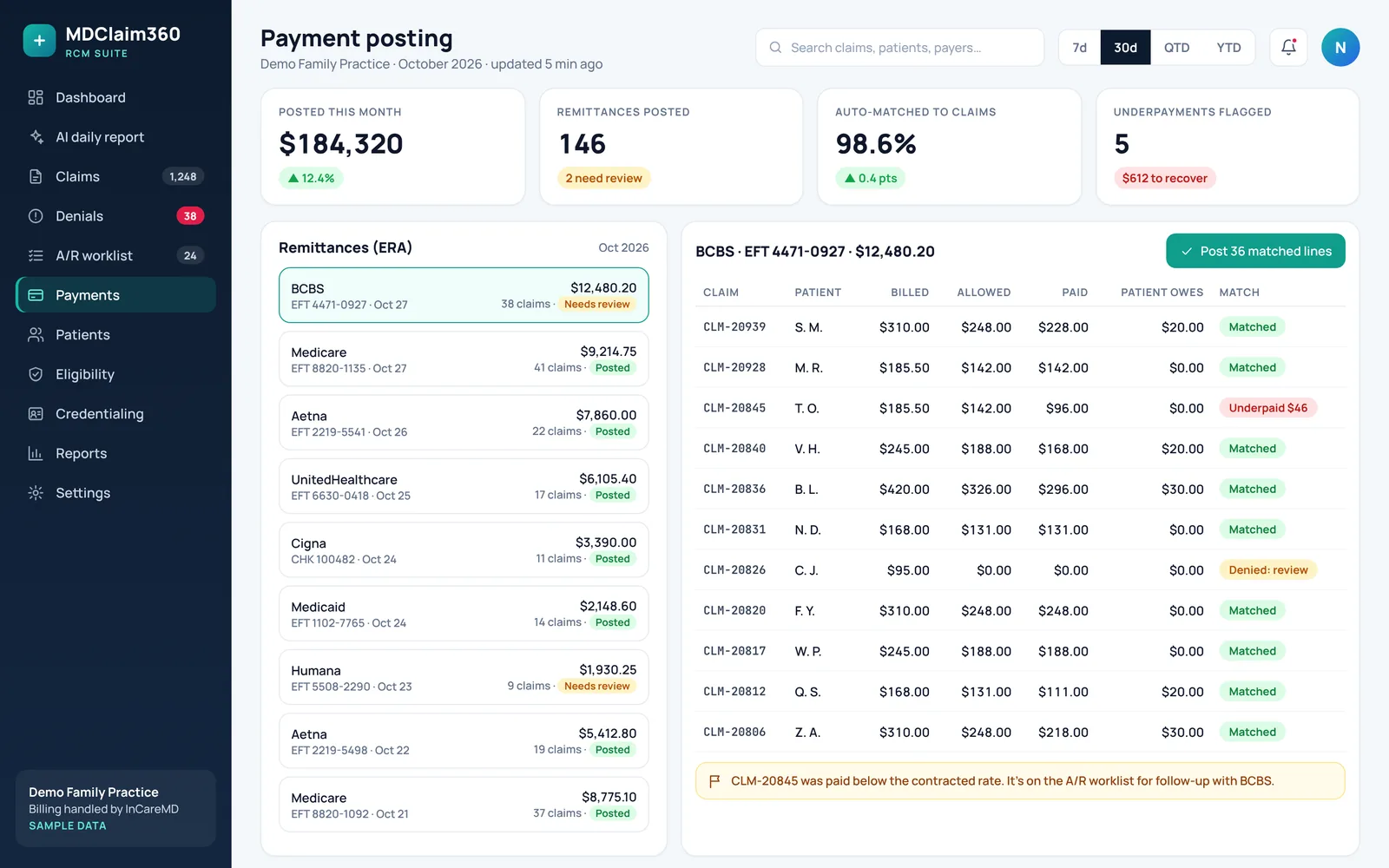Open claim CLM-20845
Image resolution: width=1389 pixels, height=868 pixels.
(x=734, y=408)
